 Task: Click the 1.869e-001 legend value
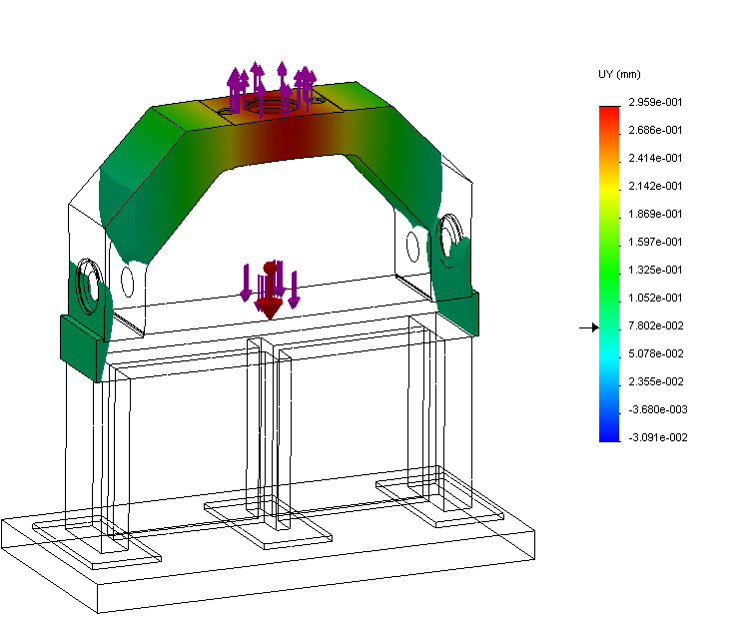point(655,214)
